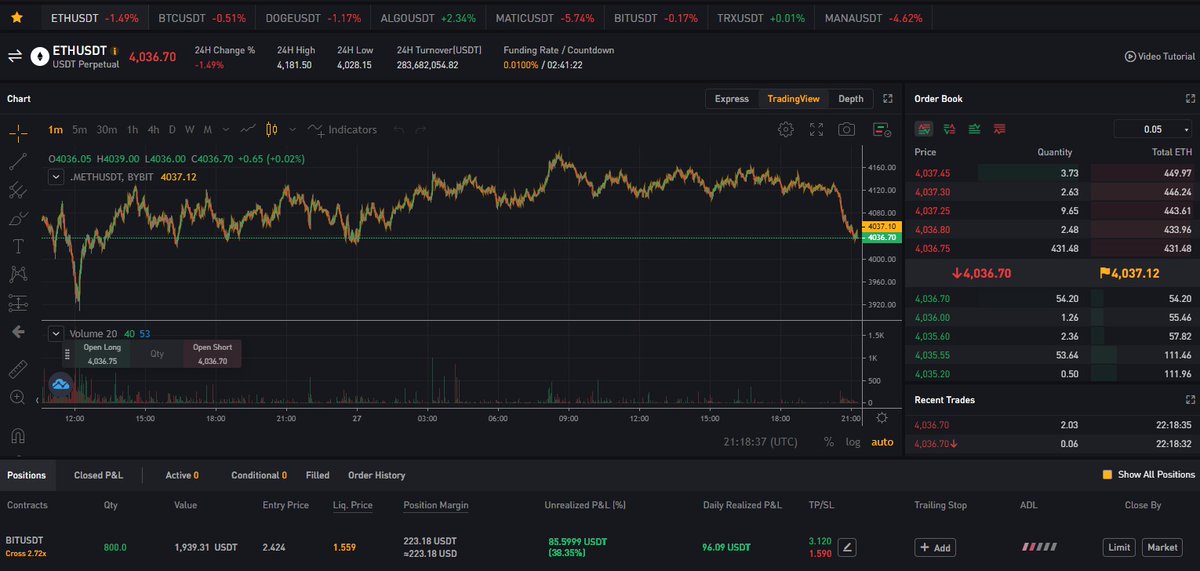Image resolution: width=1200 pixels, height=571 pixels.
Task: Open the Filled orders tab
Action: click(318, 475)
